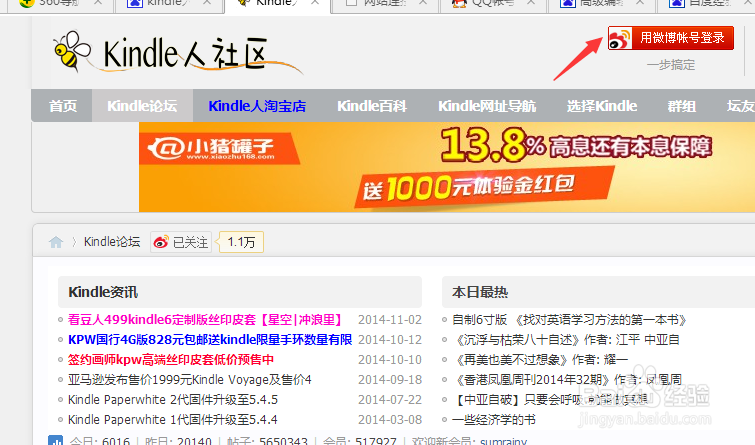Click the 已关注 Weibo follow button
Screen dimensions: 755x445
tap(181, 242)
